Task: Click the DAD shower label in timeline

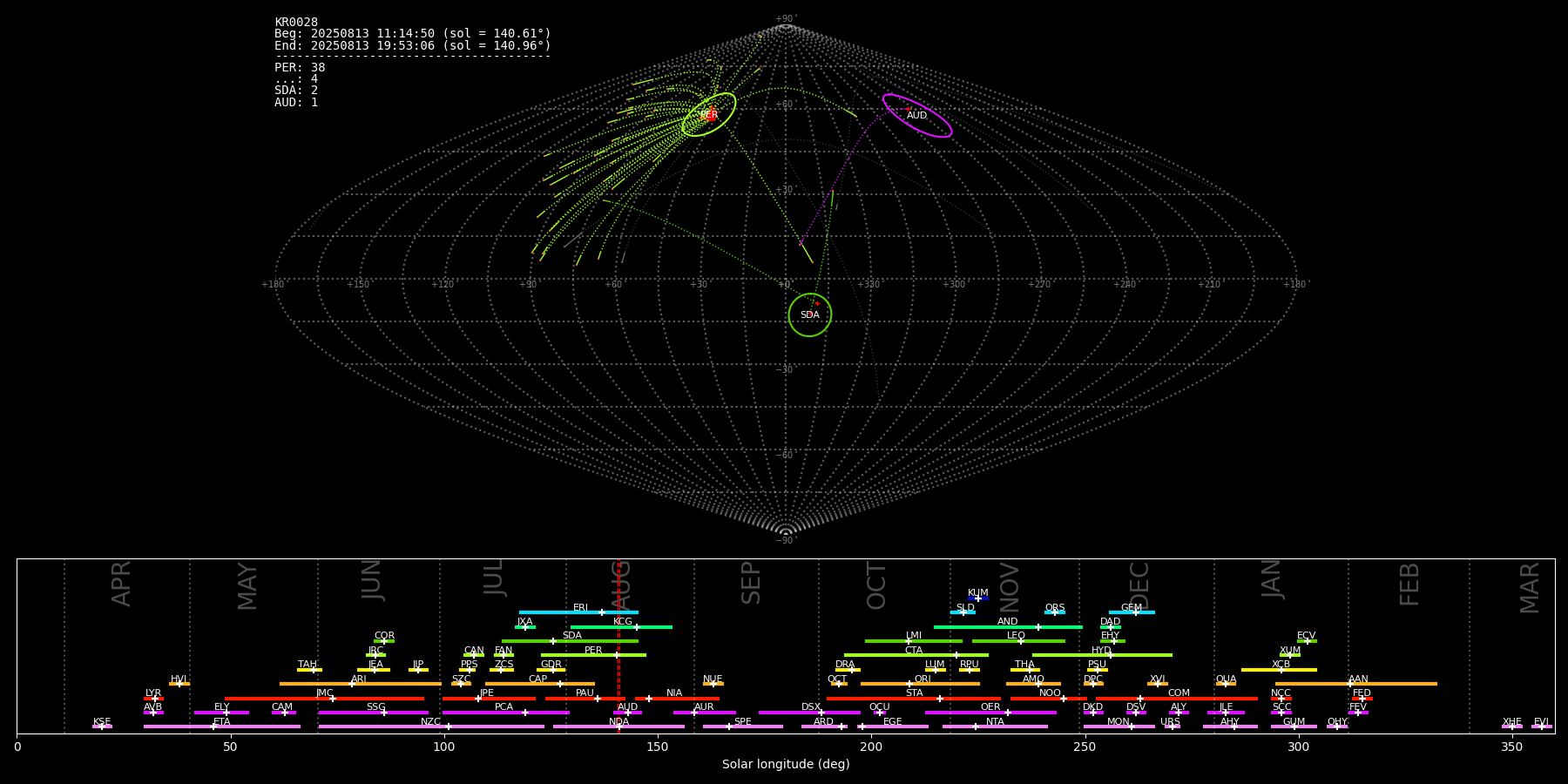Action: click(x=1111, y=622)
